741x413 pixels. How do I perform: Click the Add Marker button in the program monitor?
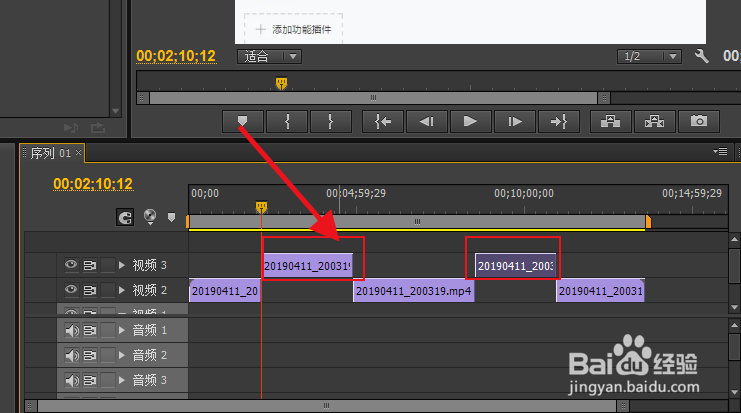[x=242, y=121]
